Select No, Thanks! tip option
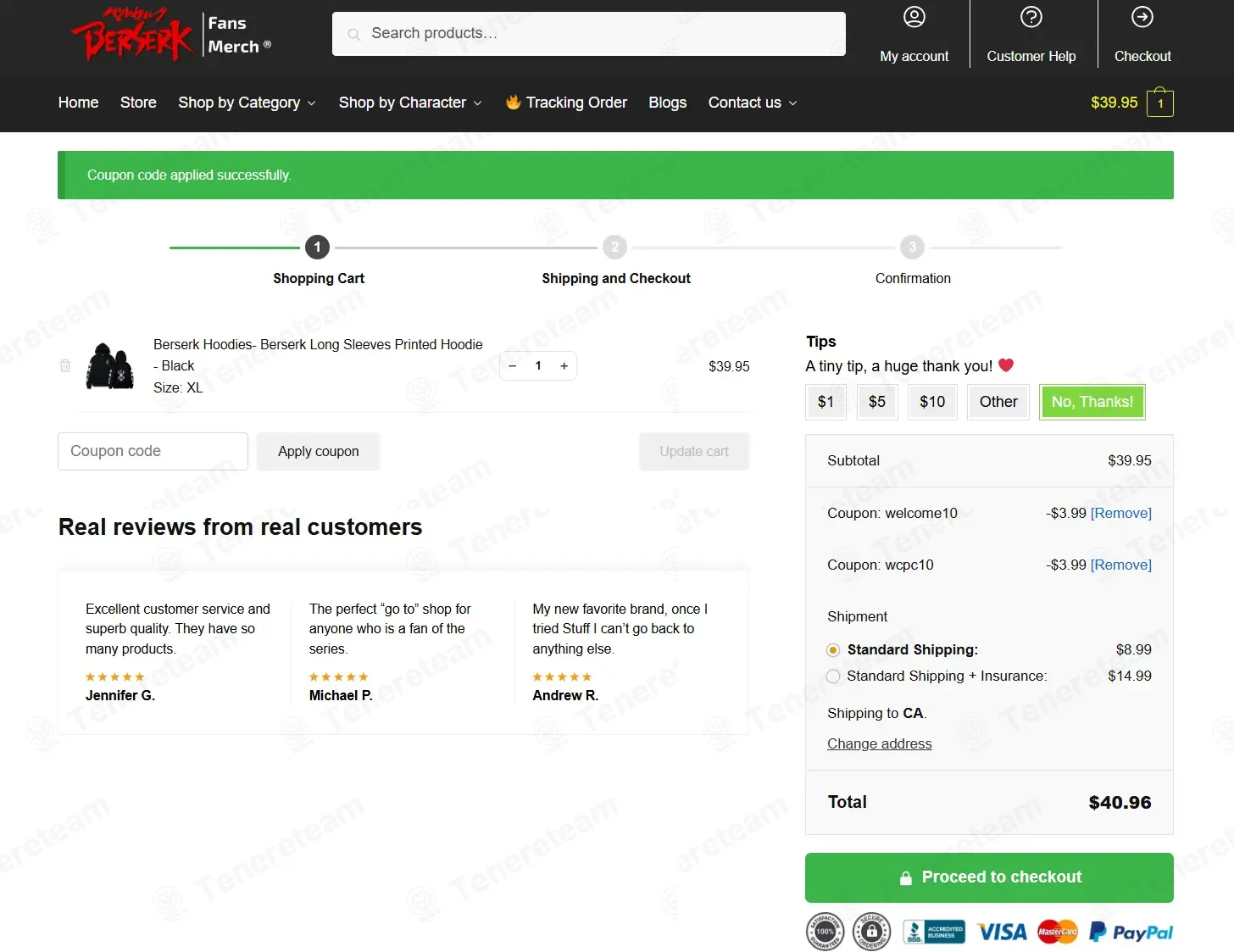This screenshot has width=1234, height=952. [x=1092, y=402]
